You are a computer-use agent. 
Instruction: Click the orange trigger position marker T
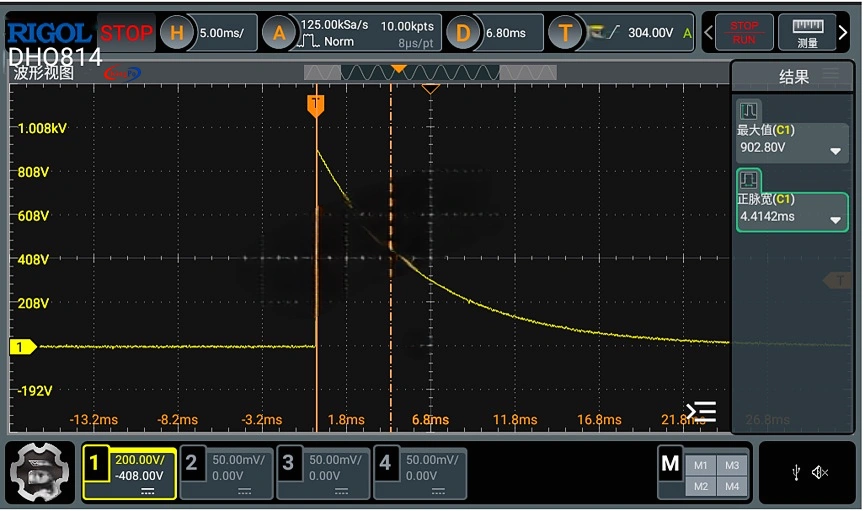(316, 105)
